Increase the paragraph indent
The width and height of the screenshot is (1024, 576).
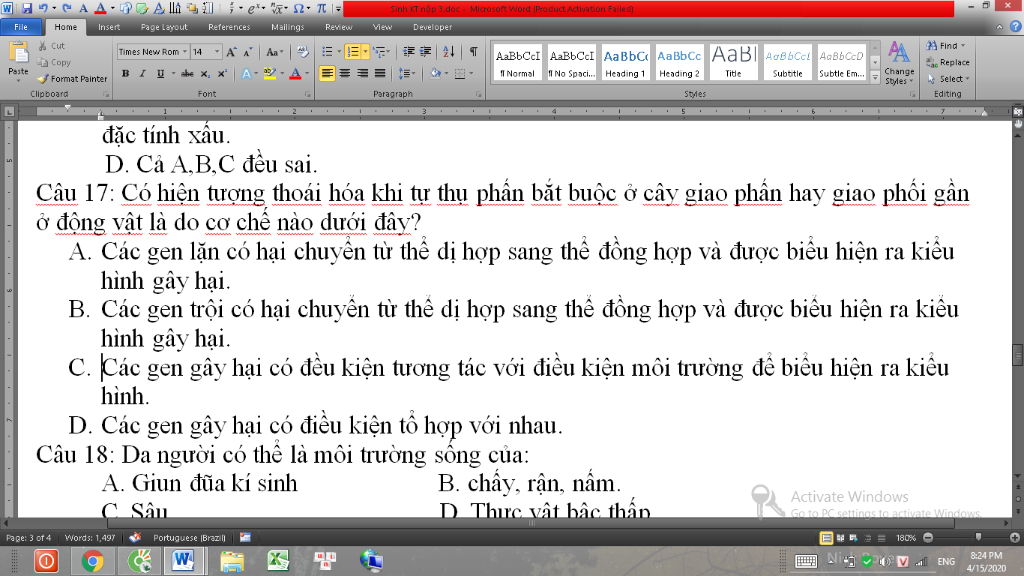[426, 52]
